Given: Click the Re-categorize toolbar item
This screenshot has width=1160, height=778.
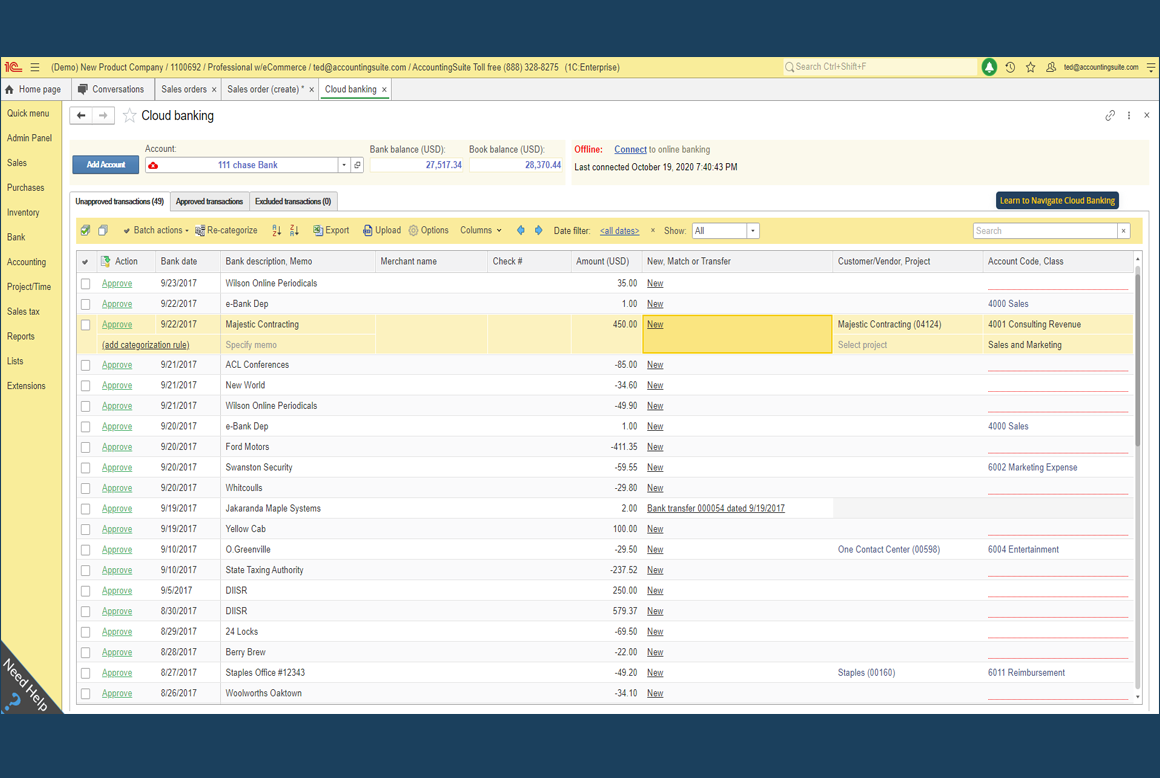Looking at the screenshot, I should pos(226,231).
